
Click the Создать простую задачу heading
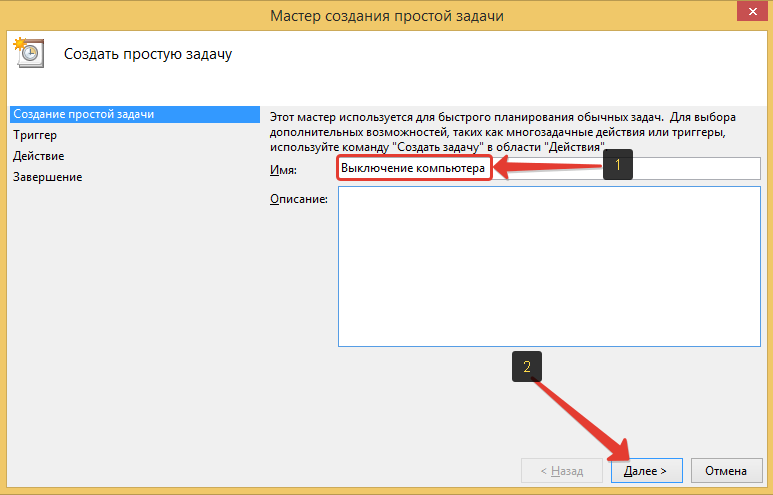coord(148,54)
